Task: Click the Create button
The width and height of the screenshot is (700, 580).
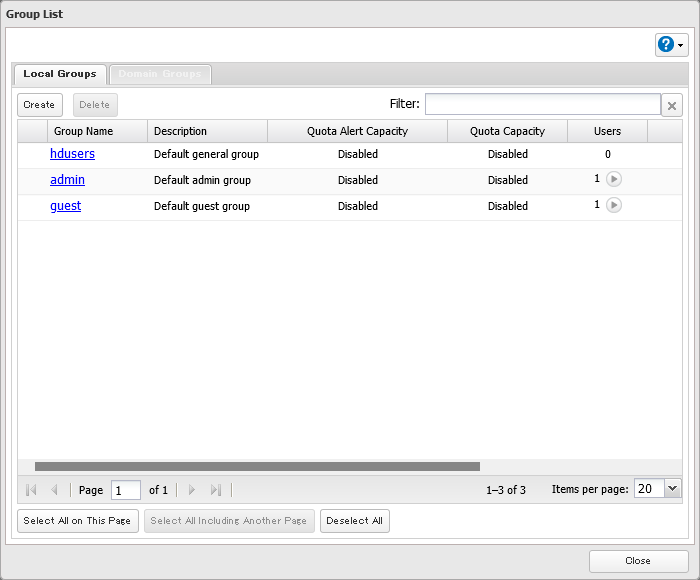Action: coord(40,105)
